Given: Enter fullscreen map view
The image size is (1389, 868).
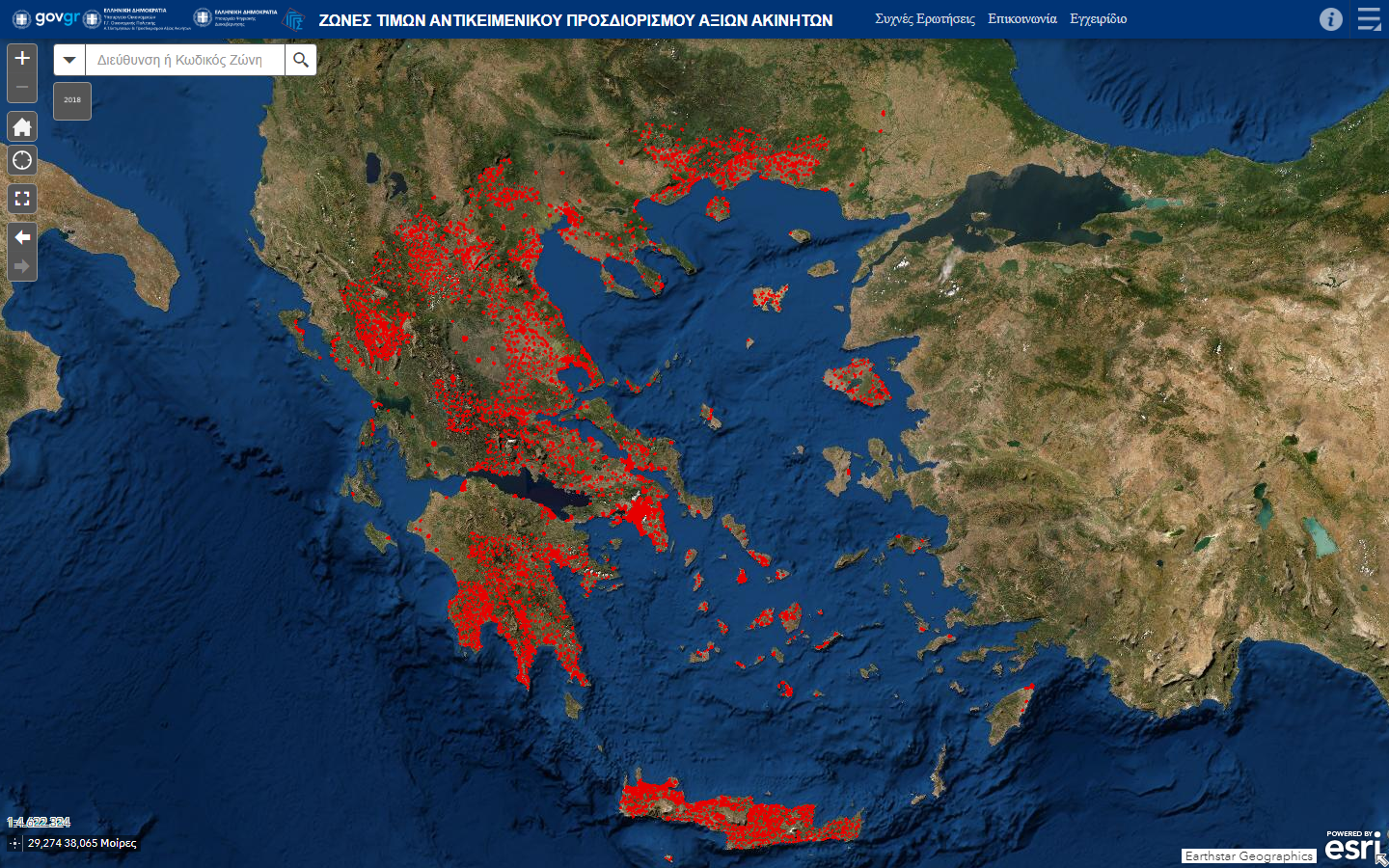Looking at the screenshot, I should 22,199.
